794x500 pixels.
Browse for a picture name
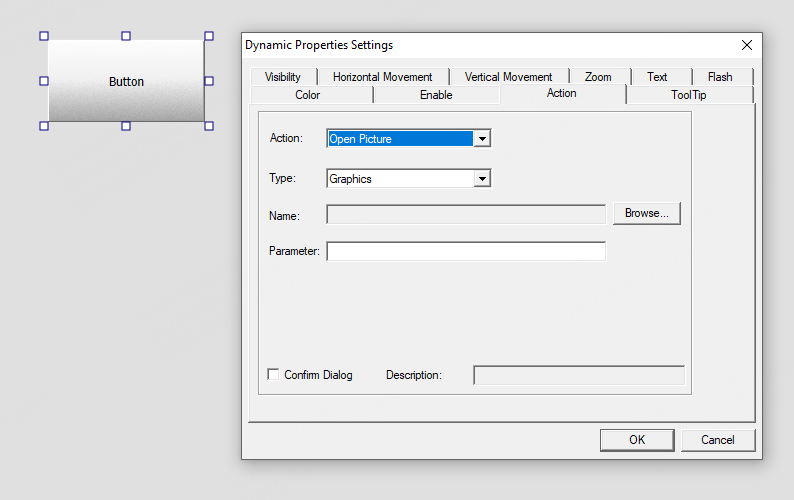[x=647, y=213]
